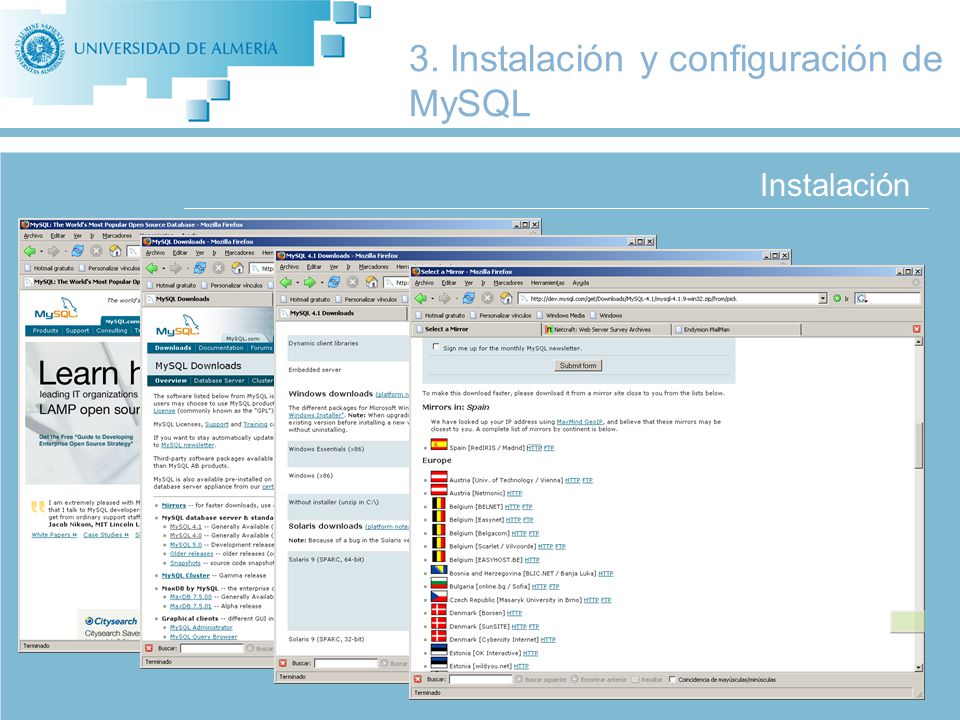This screenshot has height=720, width=960.
Task: Go Home in Select a Mirror window
Action: 506,298
